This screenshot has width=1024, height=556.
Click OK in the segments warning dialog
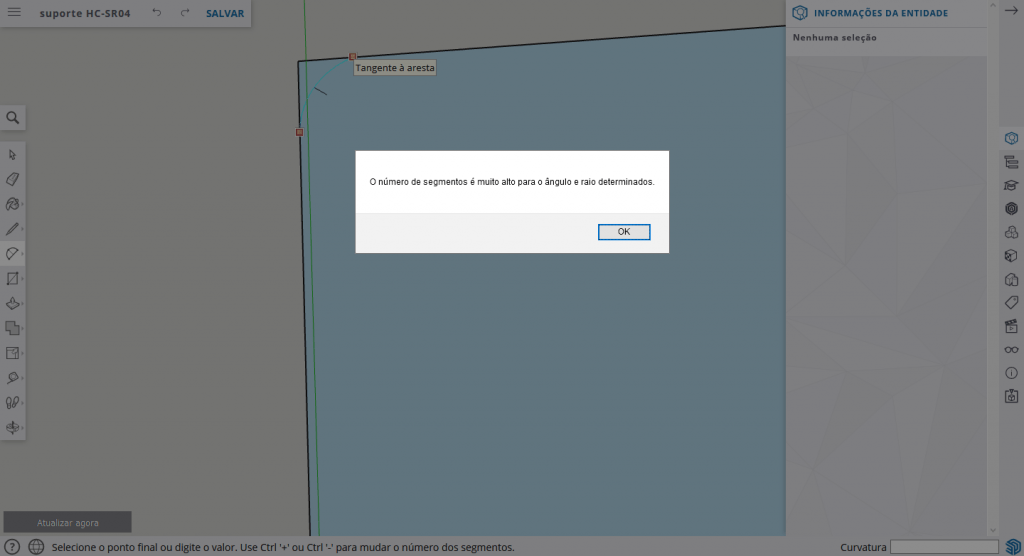(624, 232)
